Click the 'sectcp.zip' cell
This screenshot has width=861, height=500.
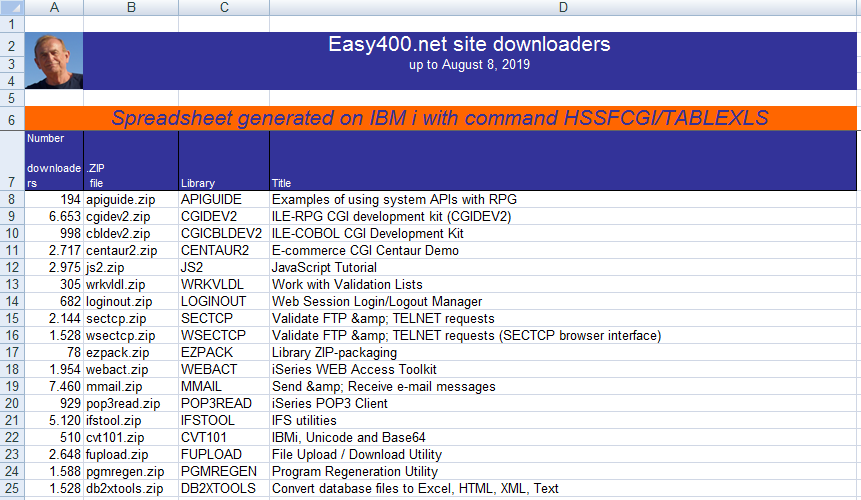131,318
